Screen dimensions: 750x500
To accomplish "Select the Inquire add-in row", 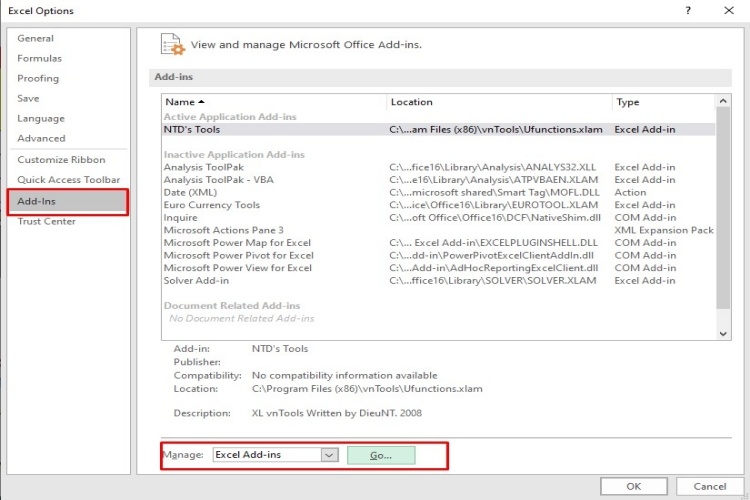I will tap(439, 218).
